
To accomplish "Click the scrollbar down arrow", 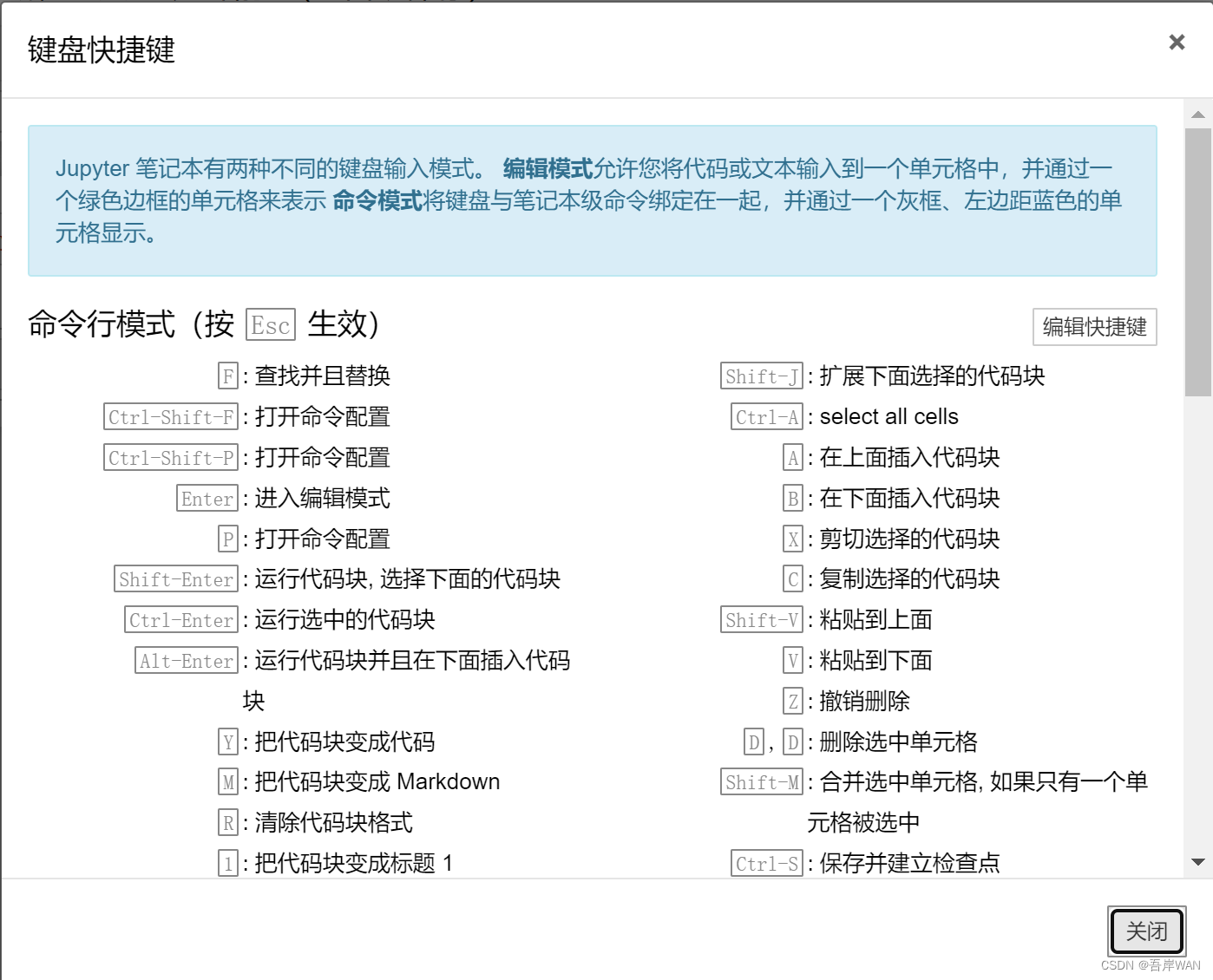I will (1197, 859).
